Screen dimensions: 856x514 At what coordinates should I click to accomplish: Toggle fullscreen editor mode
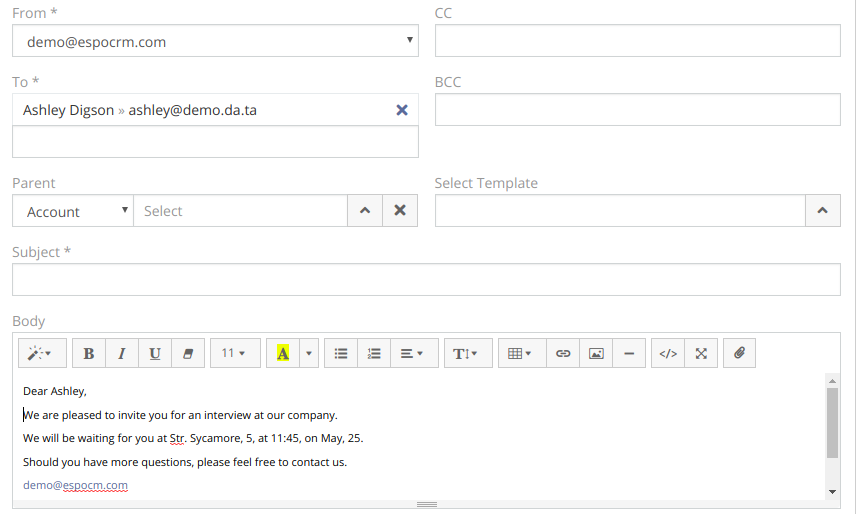point(701,353)
